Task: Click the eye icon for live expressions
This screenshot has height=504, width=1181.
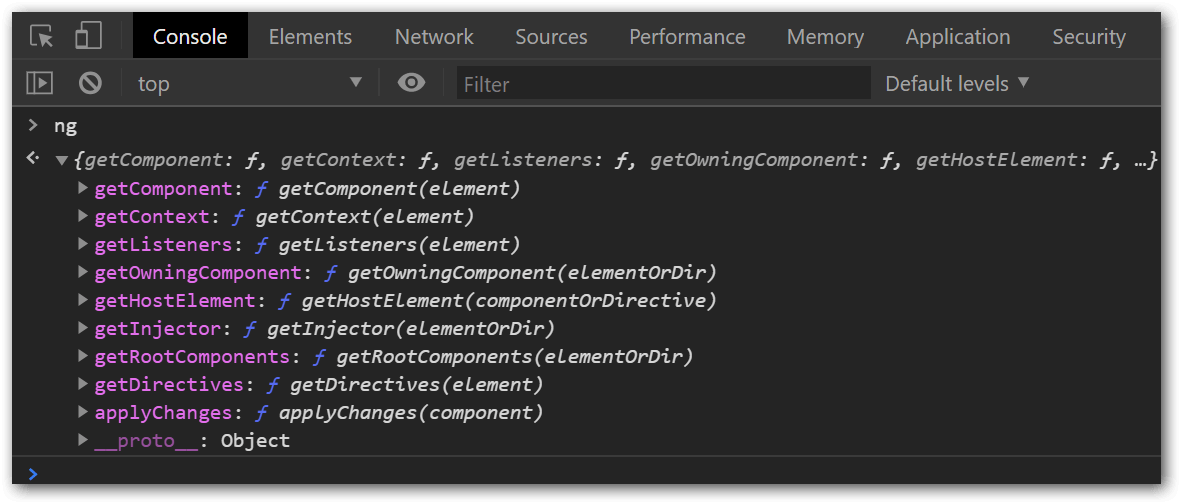Action: pos(411,83)
